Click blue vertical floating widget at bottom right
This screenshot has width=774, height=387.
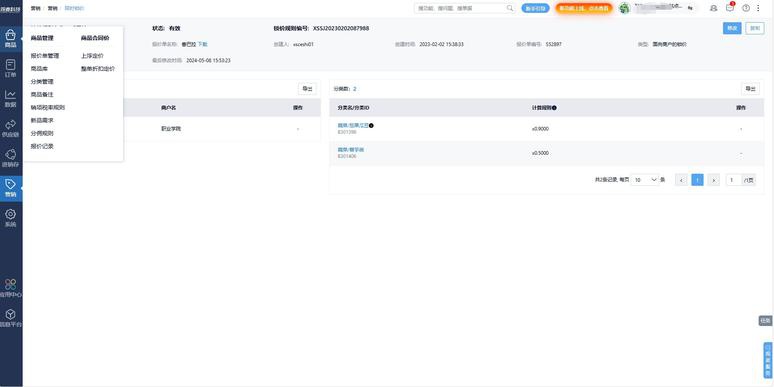(x=768, y=360)
